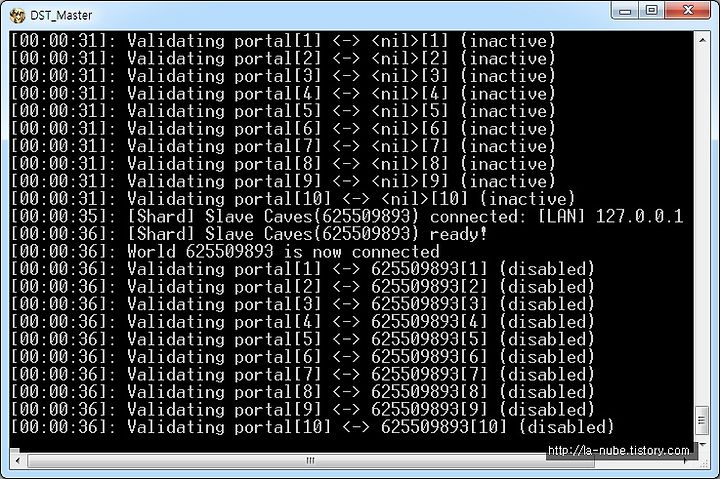
Task: Open the la-nube.tistory.com watermark link
Action: [x=619, y=451]
